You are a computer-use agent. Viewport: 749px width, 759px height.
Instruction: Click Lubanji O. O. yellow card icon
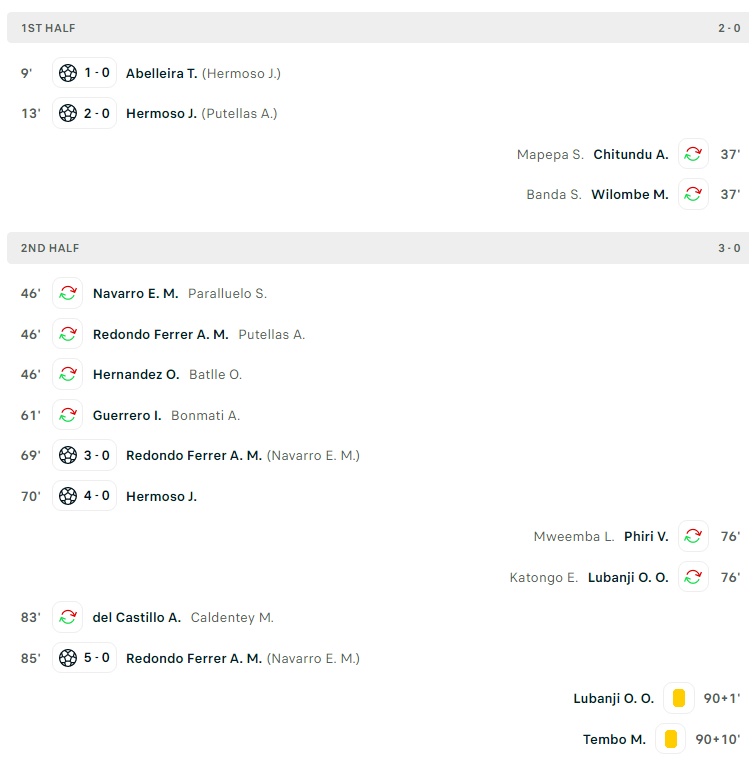point(679,698)
